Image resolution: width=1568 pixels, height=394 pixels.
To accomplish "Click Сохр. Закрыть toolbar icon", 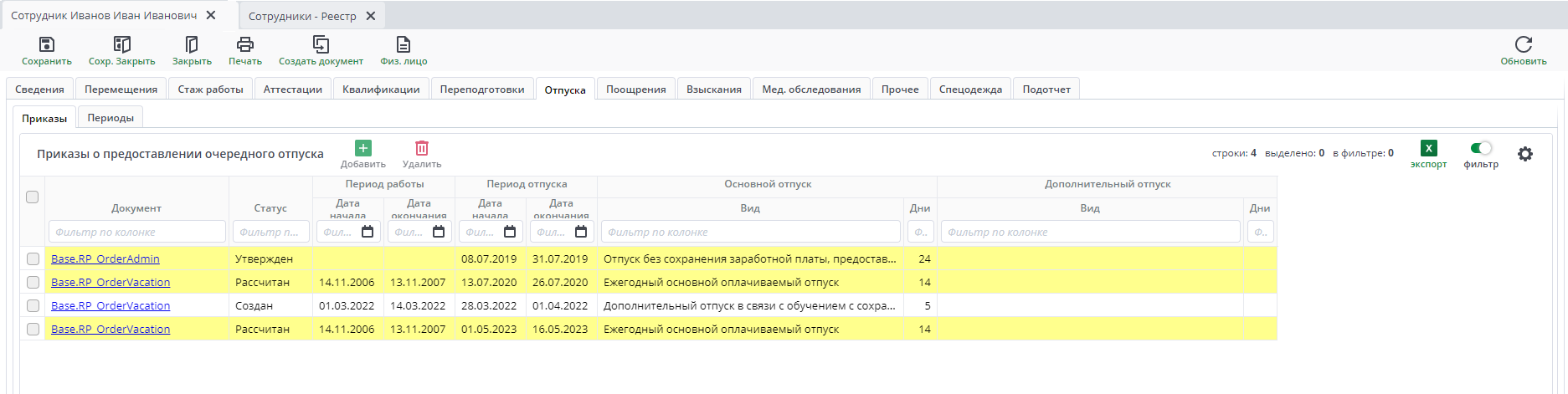I will click(122, 44).
